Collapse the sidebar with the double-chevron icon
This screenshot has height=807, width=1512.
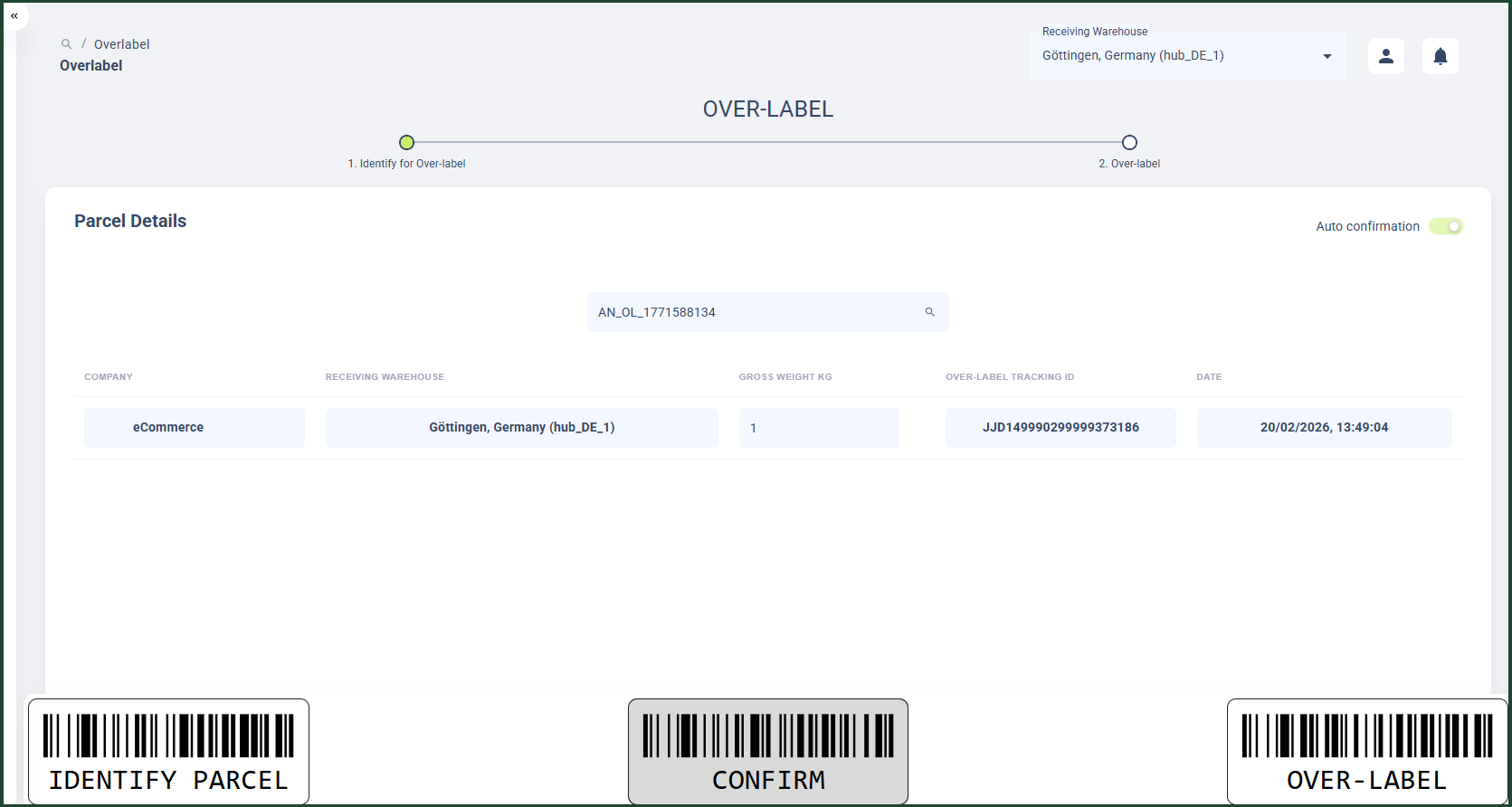tap(14, 16)
